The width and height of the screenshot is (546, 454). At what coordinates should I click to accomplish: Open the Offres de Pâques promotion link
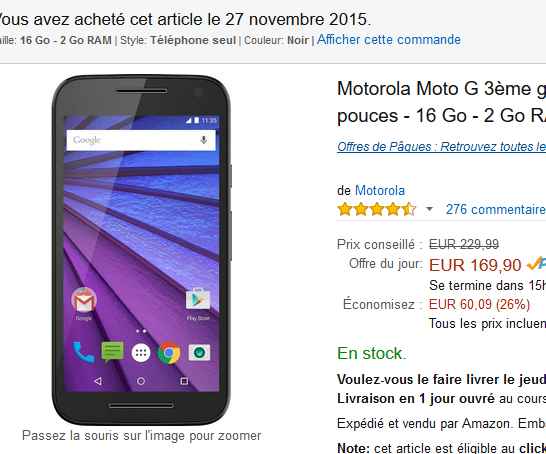coord(442,147)
